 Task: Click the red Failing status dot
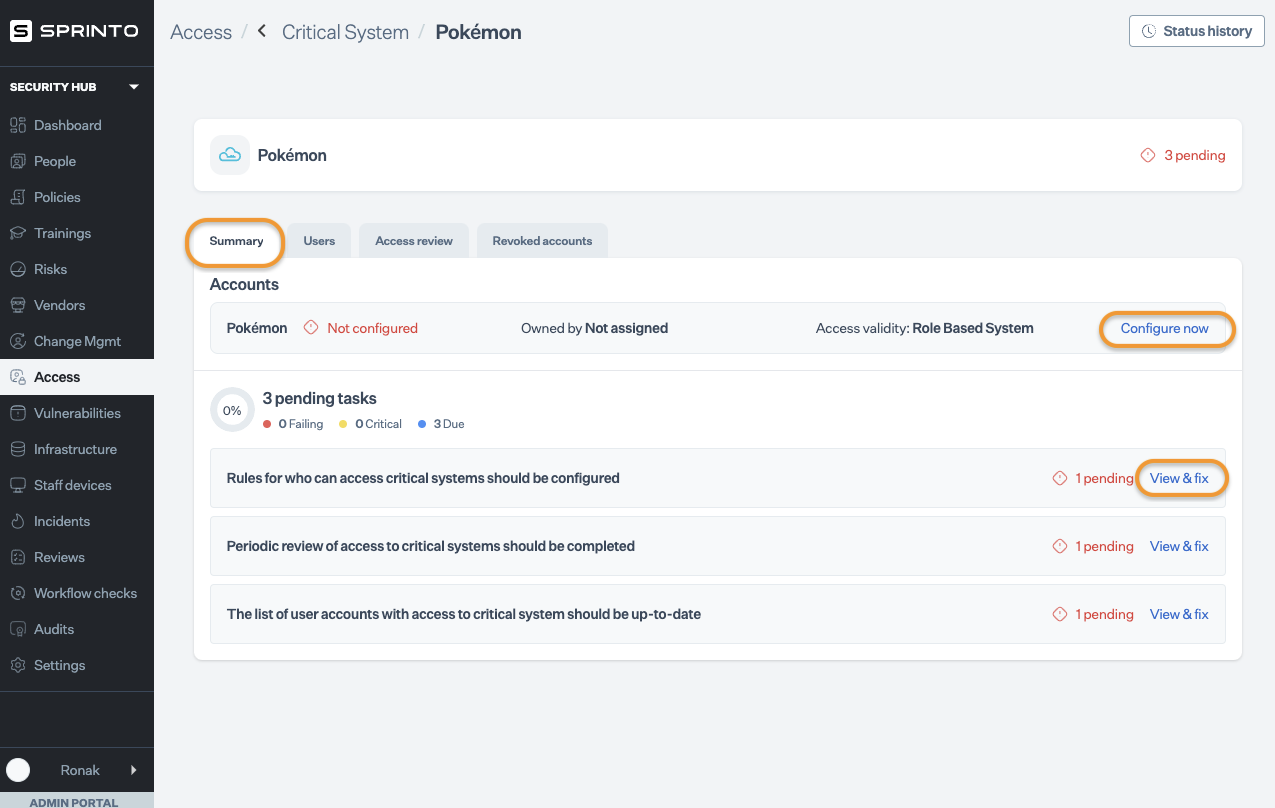267,424
